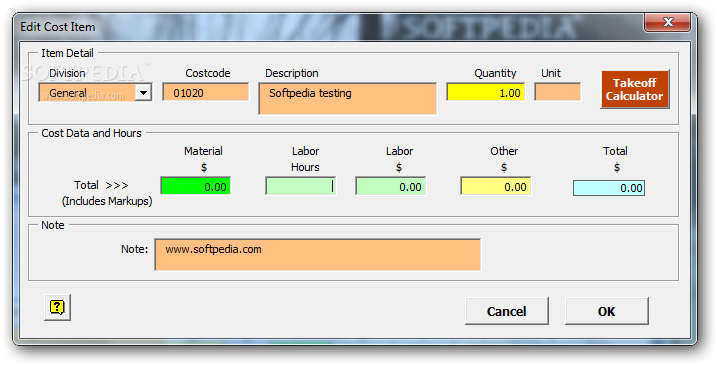The height and width of the screenshot is (366, 718).
Task: Click the empty Unit field
Action: [558, 93]
